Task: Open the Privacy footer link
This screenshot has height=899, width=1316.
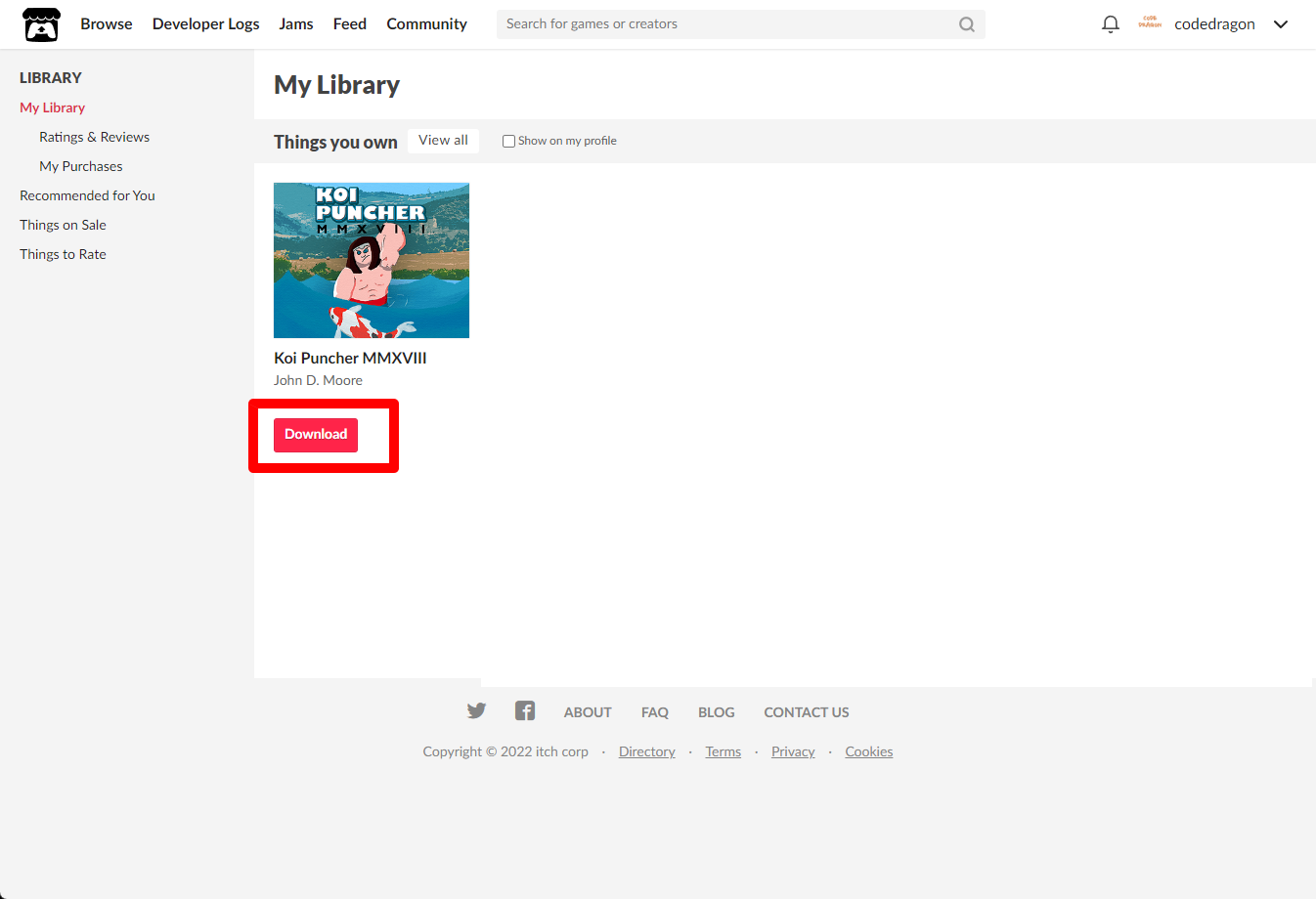Action: click(x=793, y=751)
